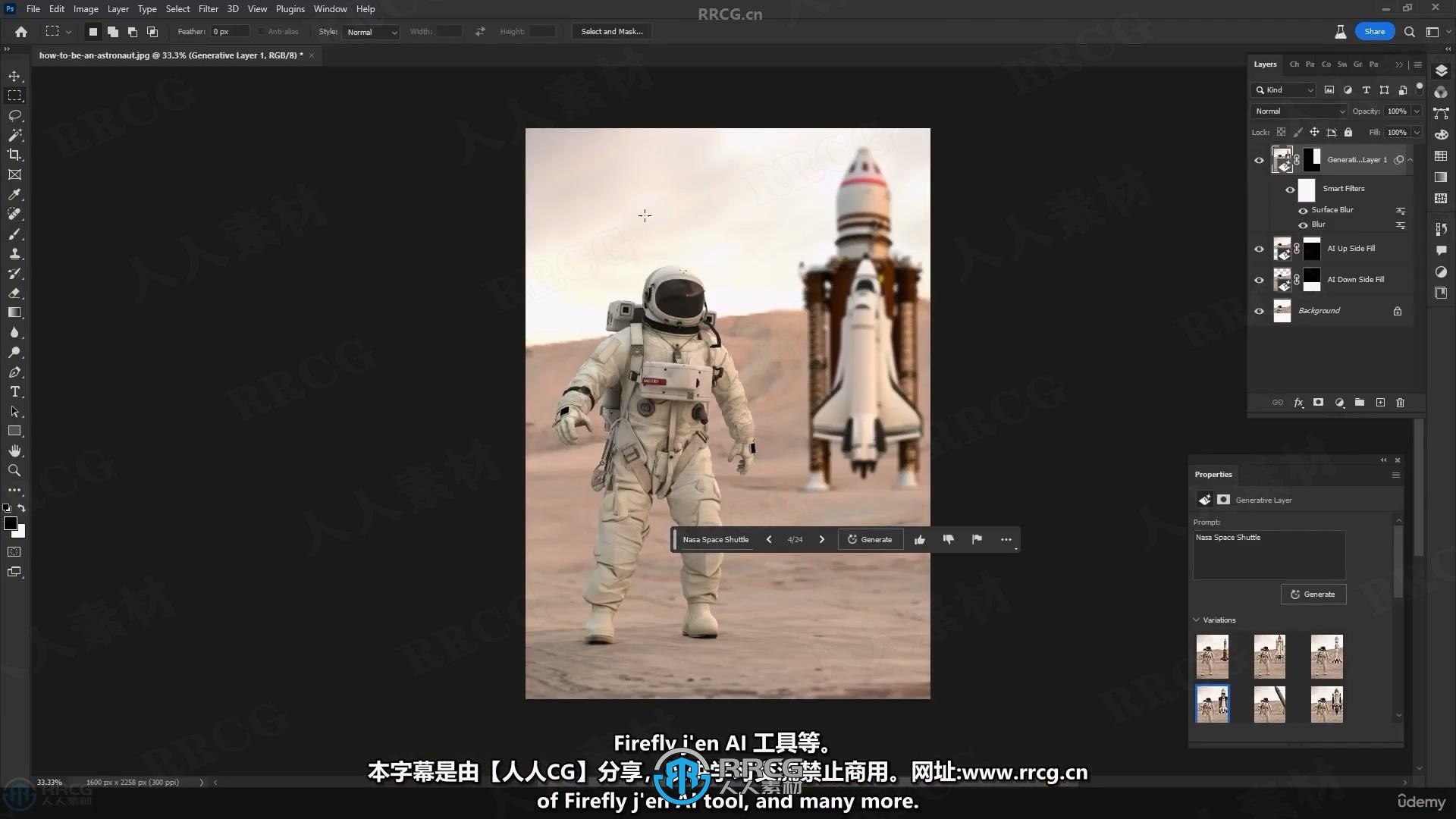Click the Home icon in options bar
The width and height of the screenshot is (1456, 819).
pos(21,31)
